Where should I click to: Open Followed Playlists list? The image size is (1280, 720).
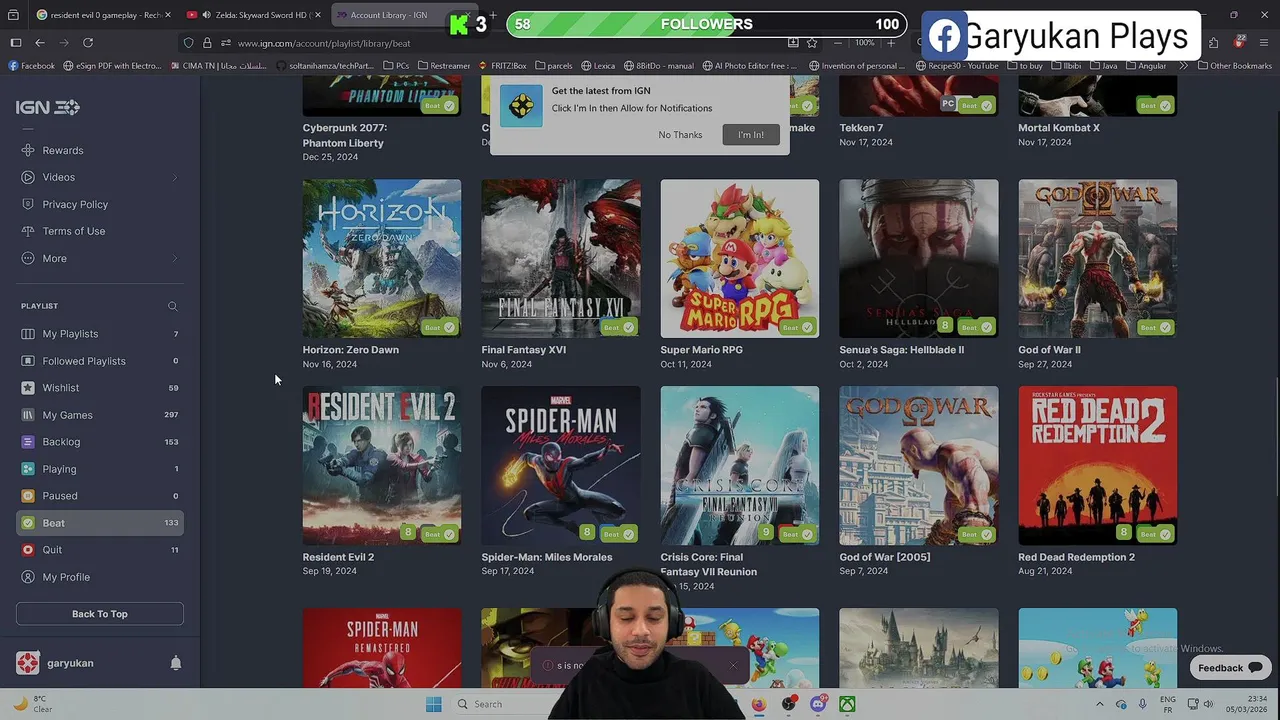point(99,361)
